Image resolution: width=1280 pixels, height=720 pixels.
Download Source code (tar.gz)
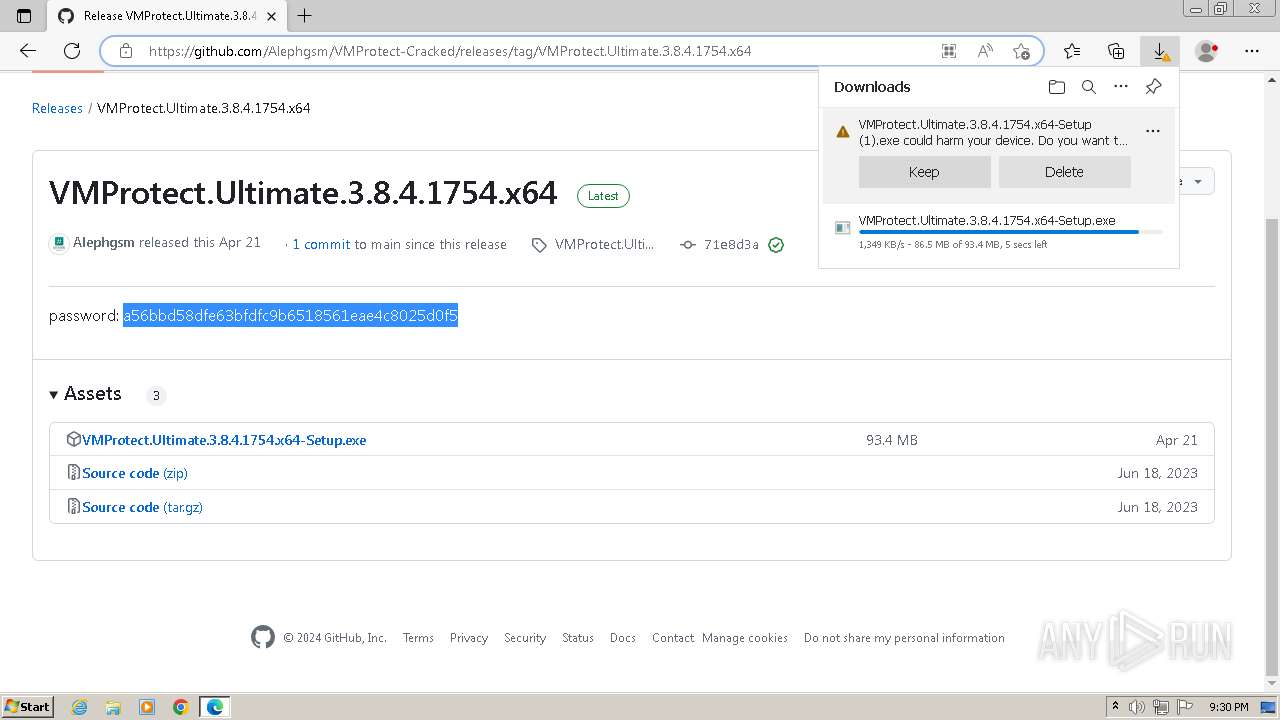point(142,507)
